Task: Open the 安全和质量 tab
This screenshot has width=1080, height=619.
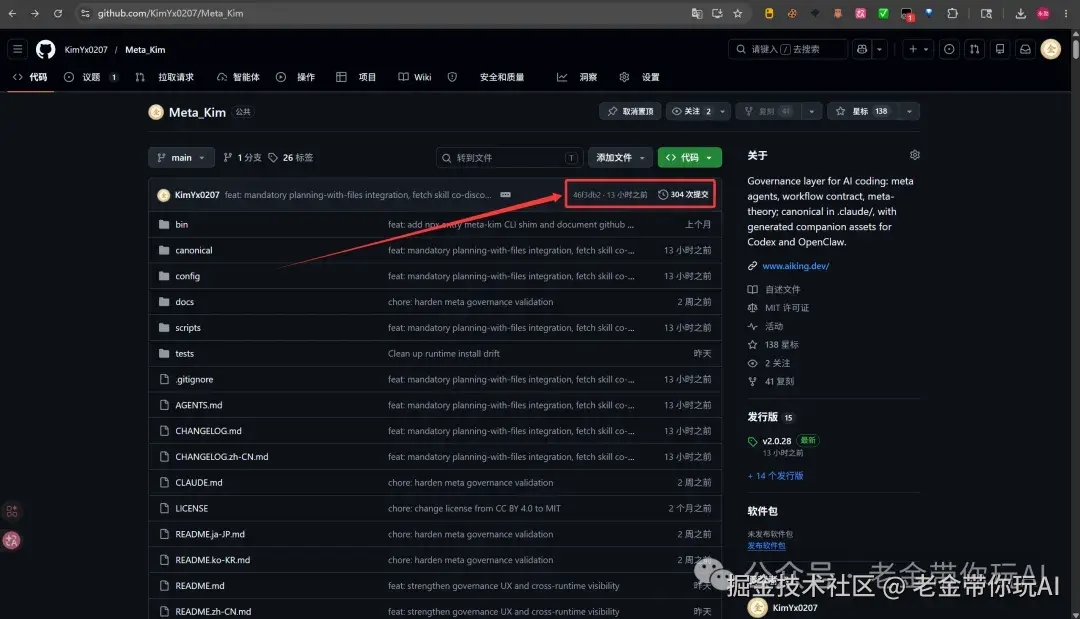Action: pyautogui.click(x=486, y=77)
